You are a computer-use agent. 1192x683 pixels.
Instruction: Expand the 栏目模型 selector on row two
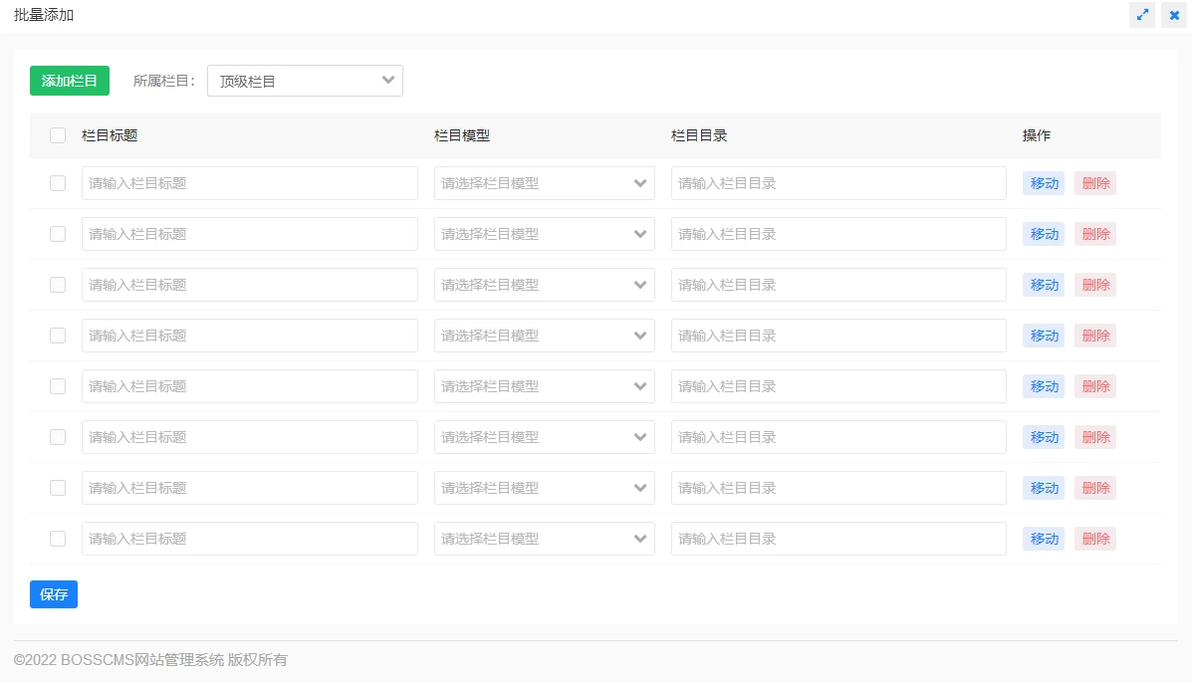pos(544,233)
